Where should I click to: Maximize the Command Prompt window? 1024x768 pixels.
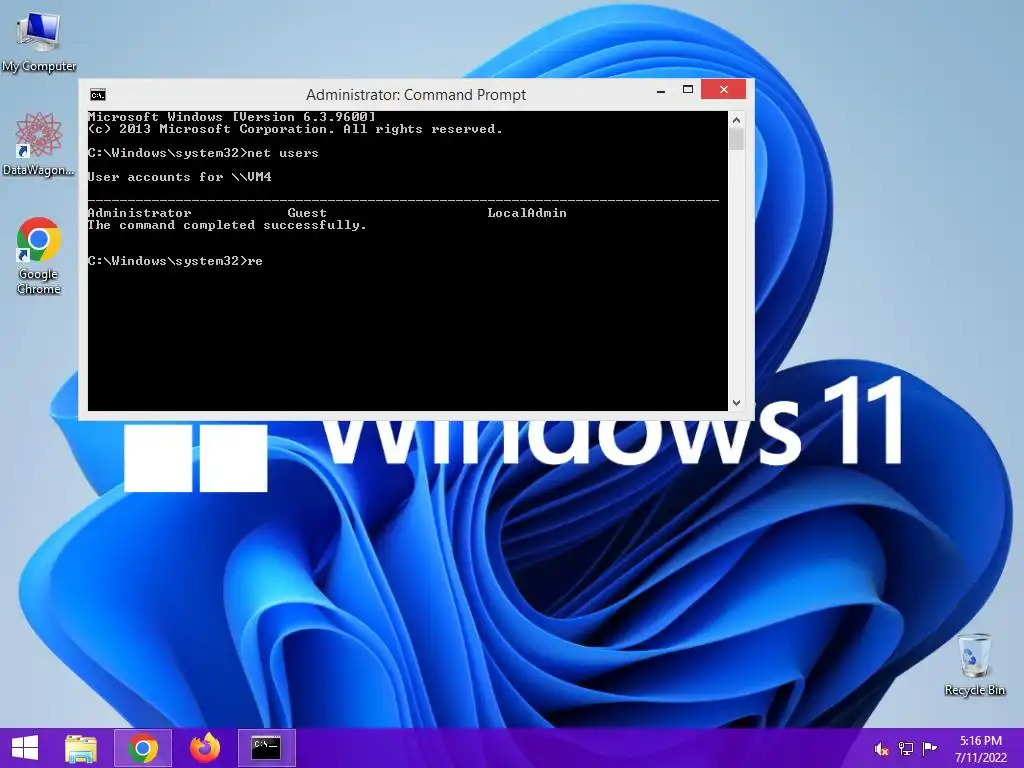point(688,90)
